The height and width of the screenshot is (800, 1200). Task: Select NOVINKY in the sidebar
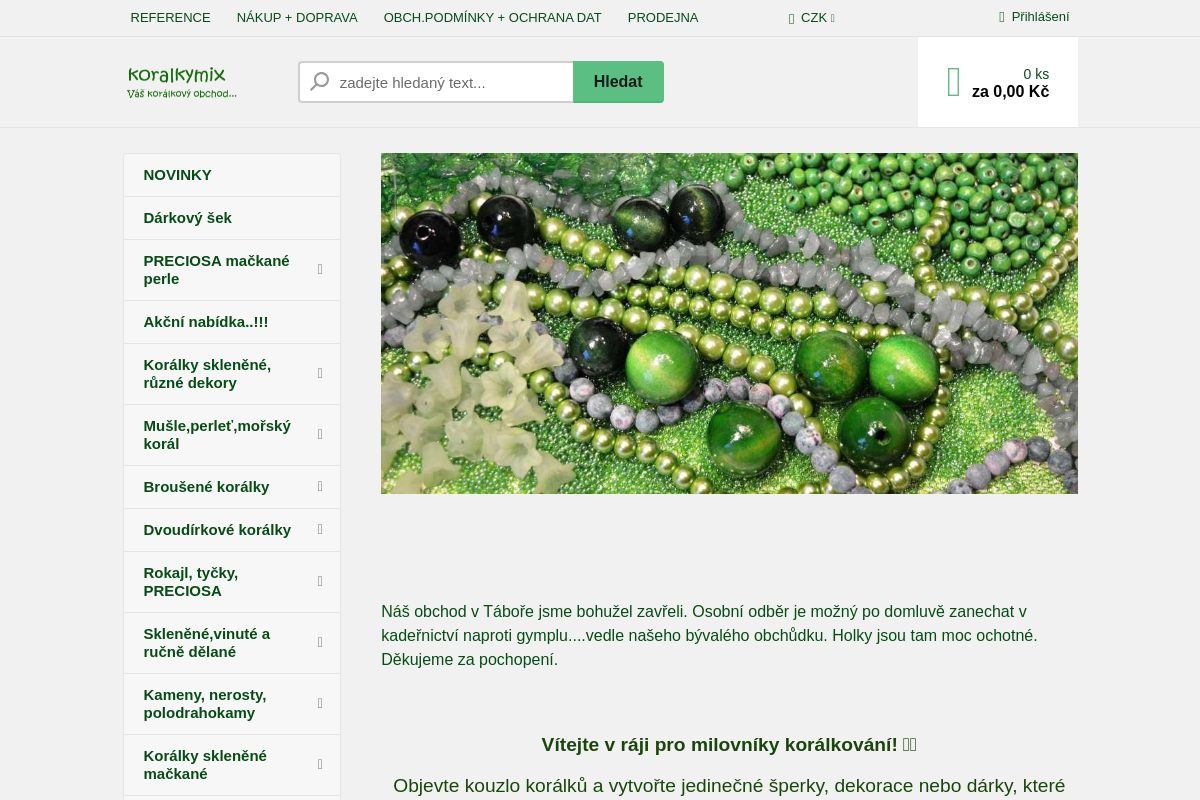[x=178, y=175]
